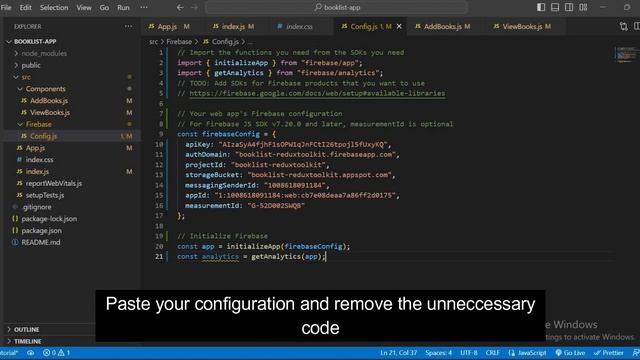The image size is (640, 360).
Task: Collapse the Firebase folder in Explorer
Action: pos(39,124)
